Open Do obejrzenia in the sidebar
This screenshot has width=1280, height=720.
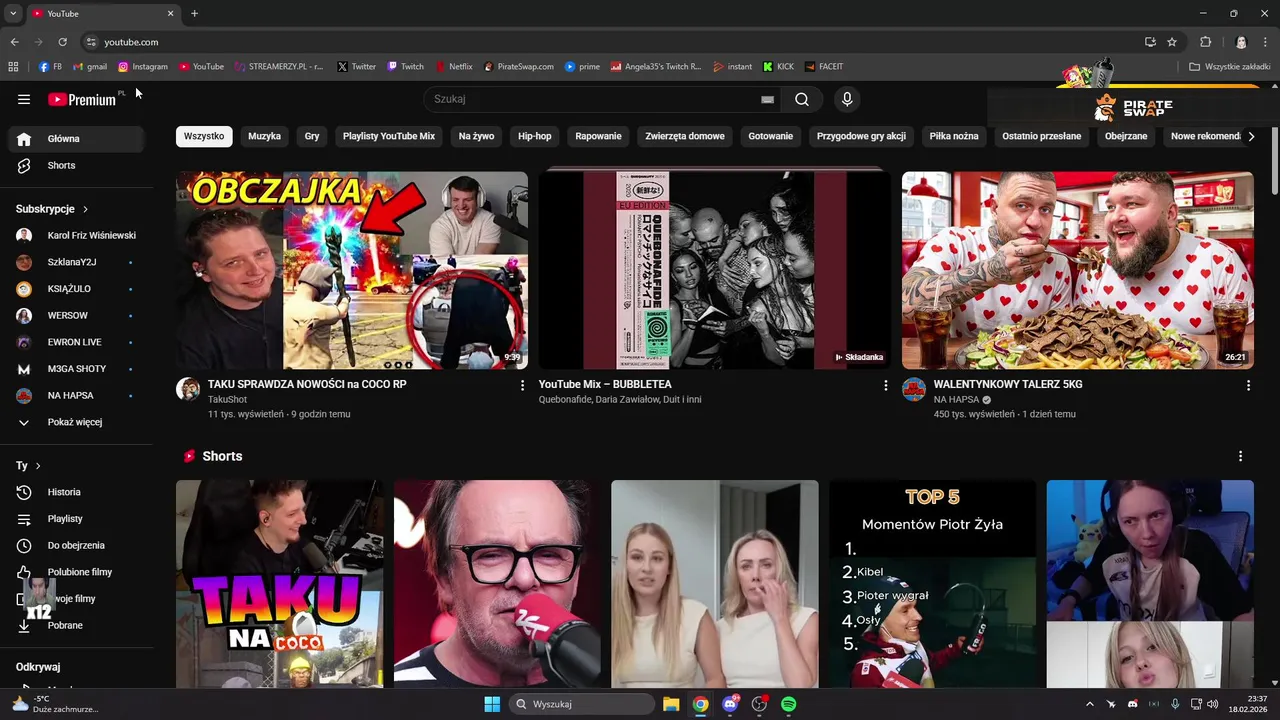point(77,545)
